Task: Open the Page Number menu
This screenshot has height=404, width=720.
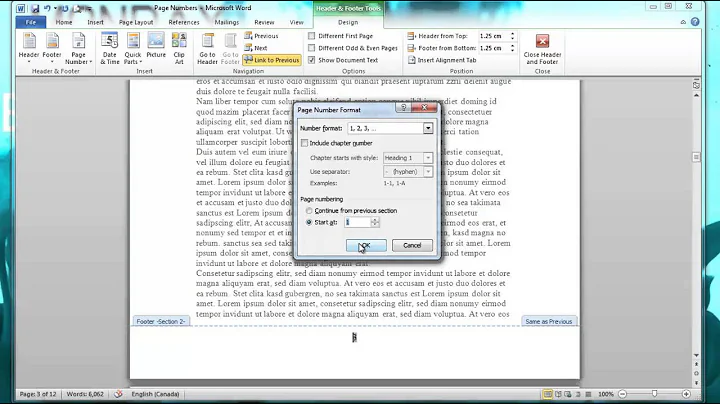Action: click(79, 48)
